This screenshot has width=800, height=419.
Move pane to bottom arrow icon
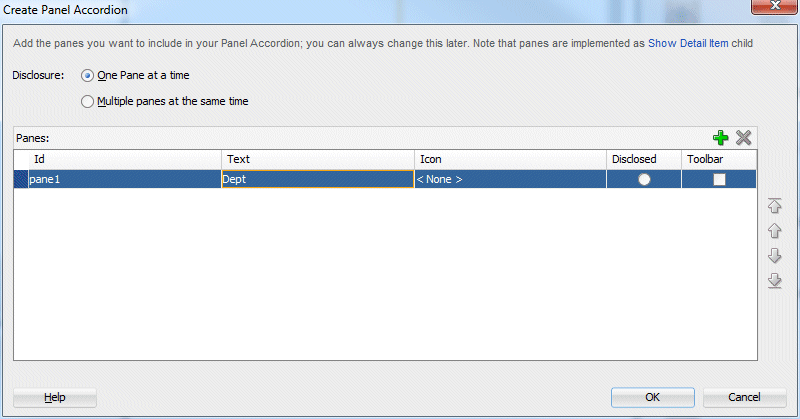coord(774,280)
